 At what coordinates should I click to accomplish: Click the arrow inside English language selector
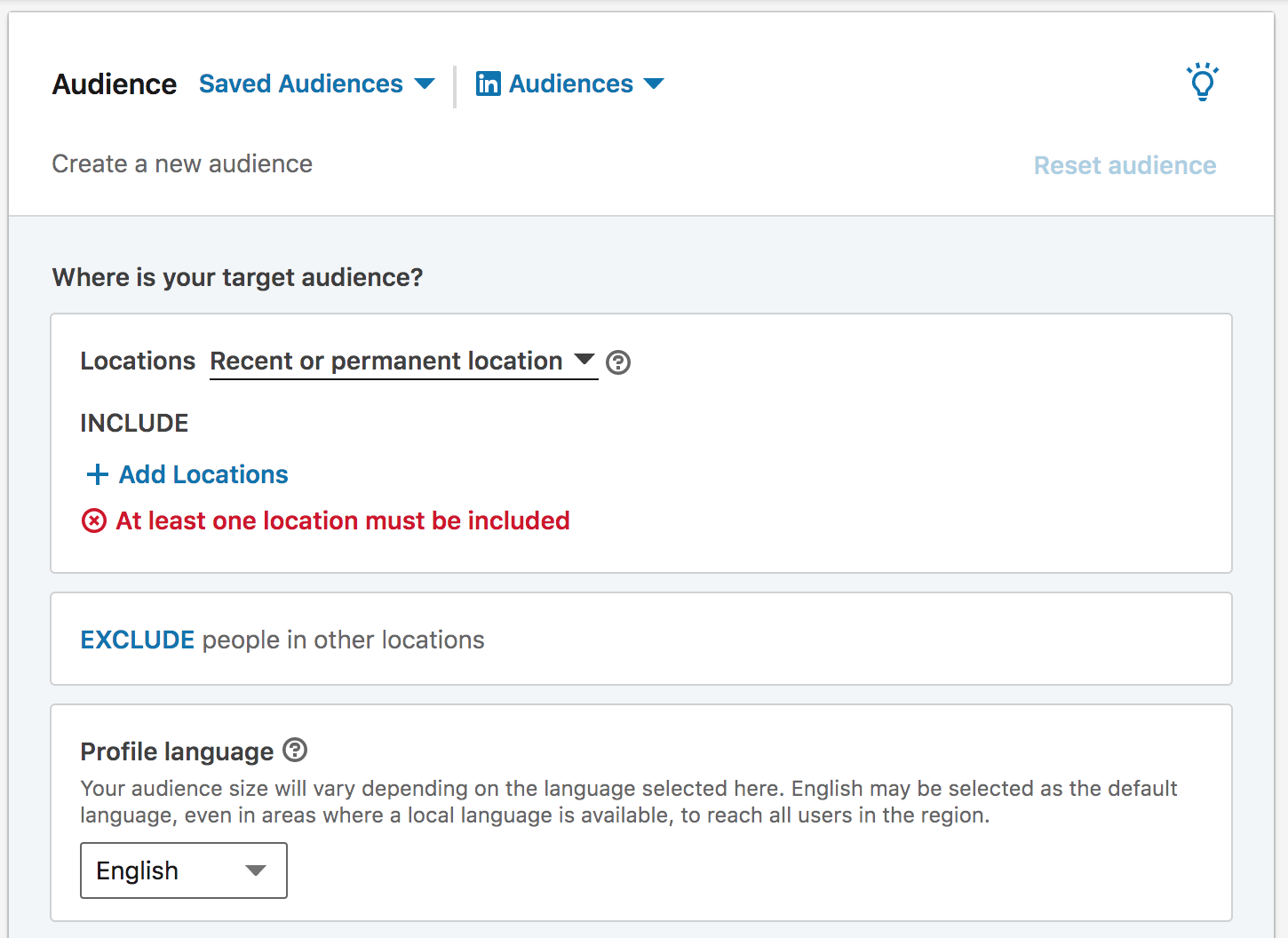256,870
